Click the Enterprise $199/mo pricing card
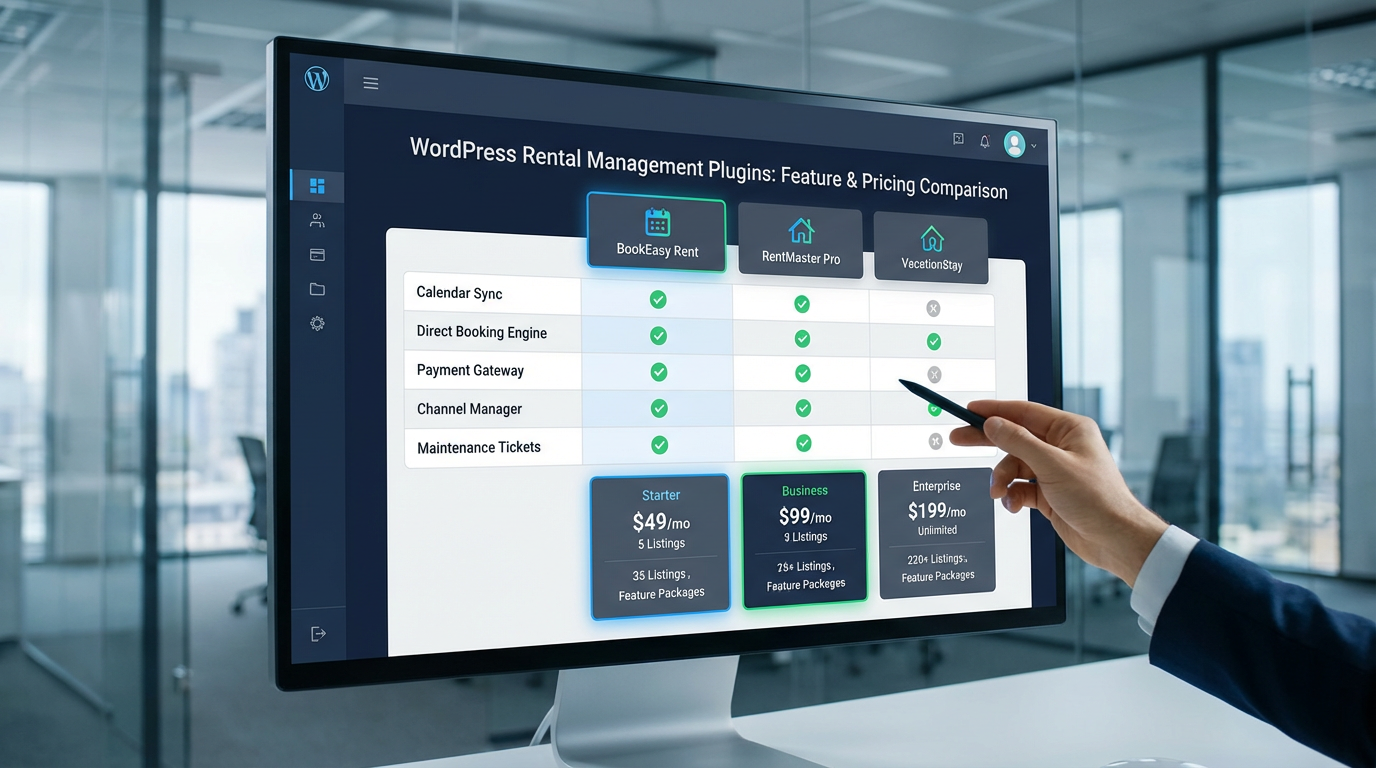Image resolution: width=1376 pixels, height=768 pixels. tap(936, 532)
